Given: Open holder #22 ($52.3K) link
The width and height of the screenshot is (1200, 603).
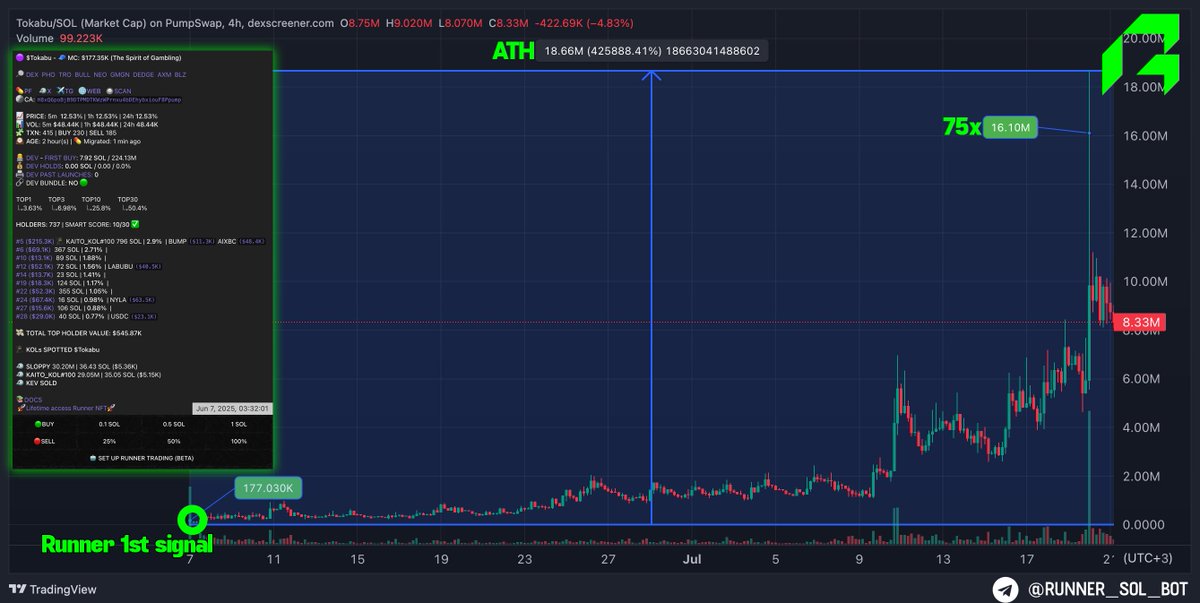Looking at the screenshot, I should pos(35,292).
